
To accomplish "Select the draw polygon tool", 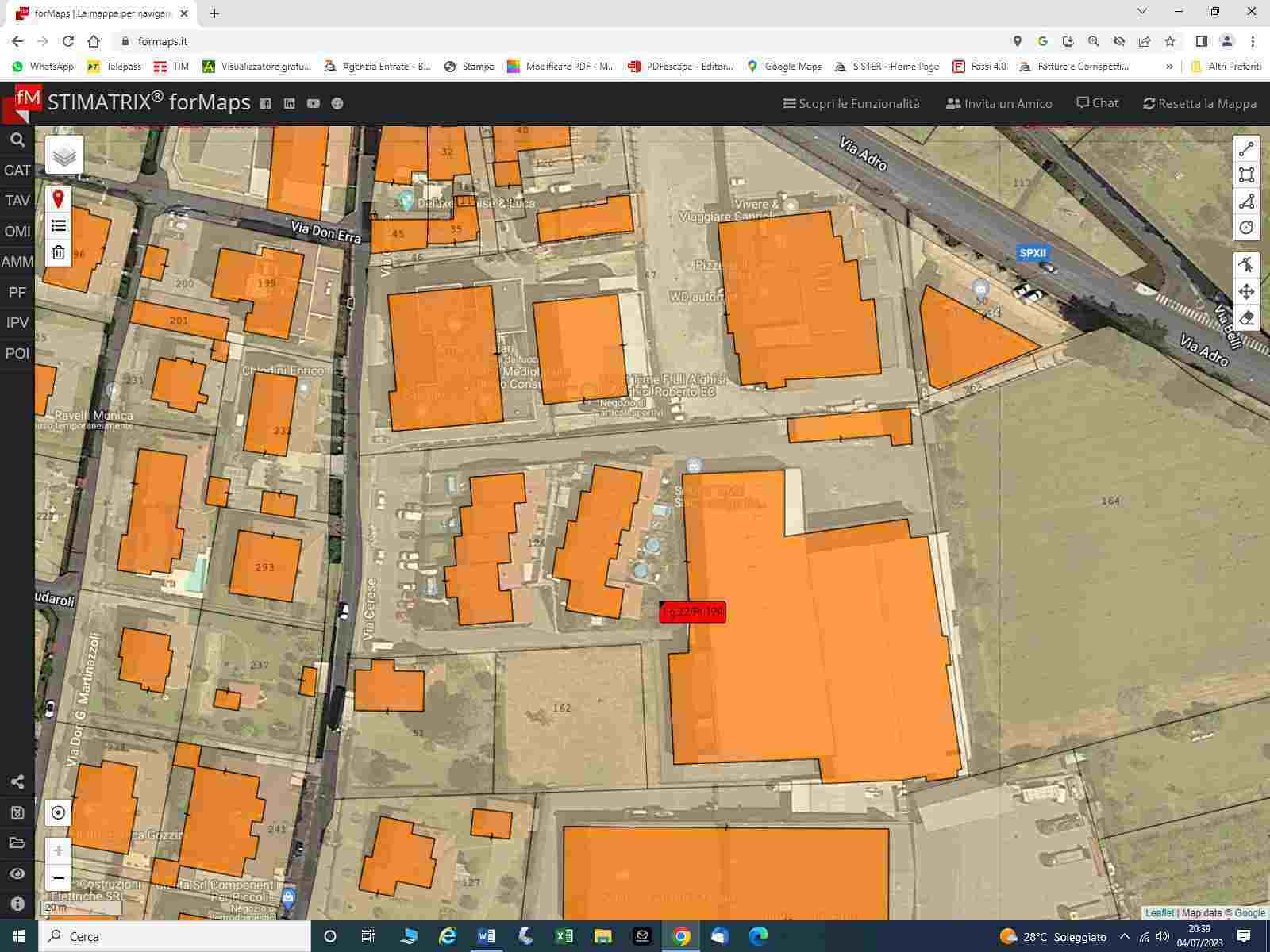I will point(1246,202).
